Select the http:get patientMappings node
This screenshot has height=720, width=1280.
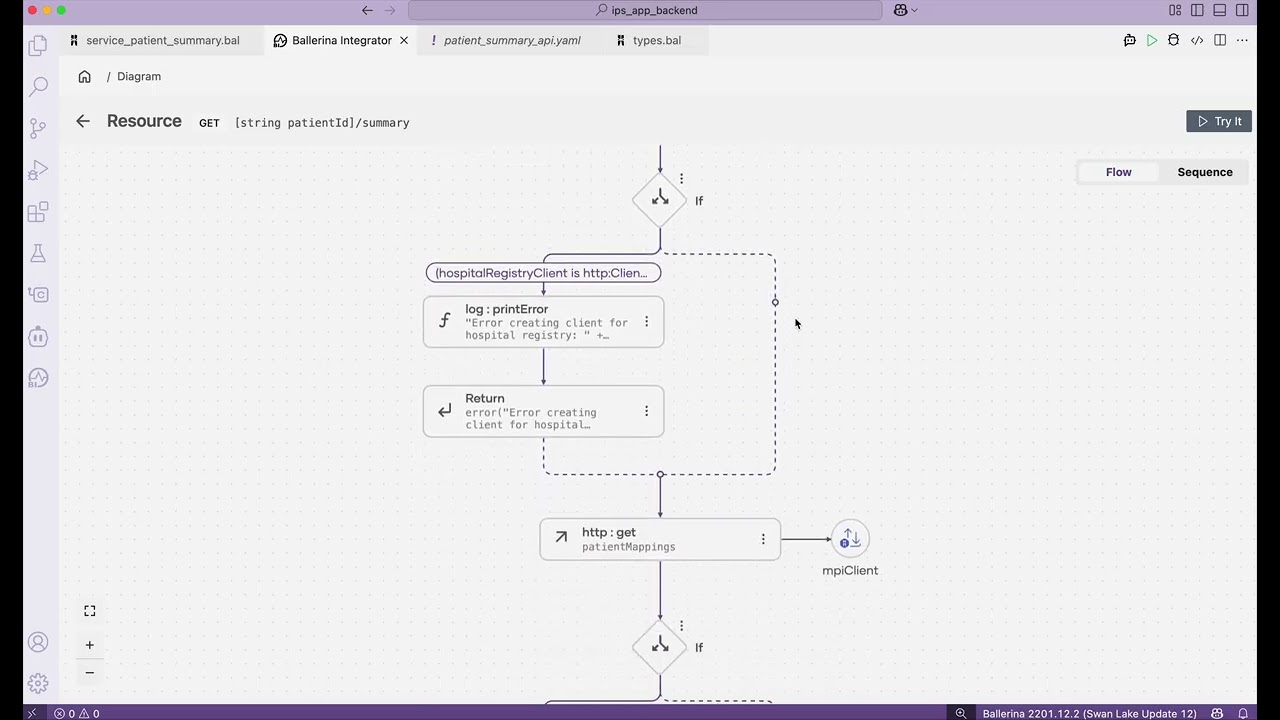point(660,539)
